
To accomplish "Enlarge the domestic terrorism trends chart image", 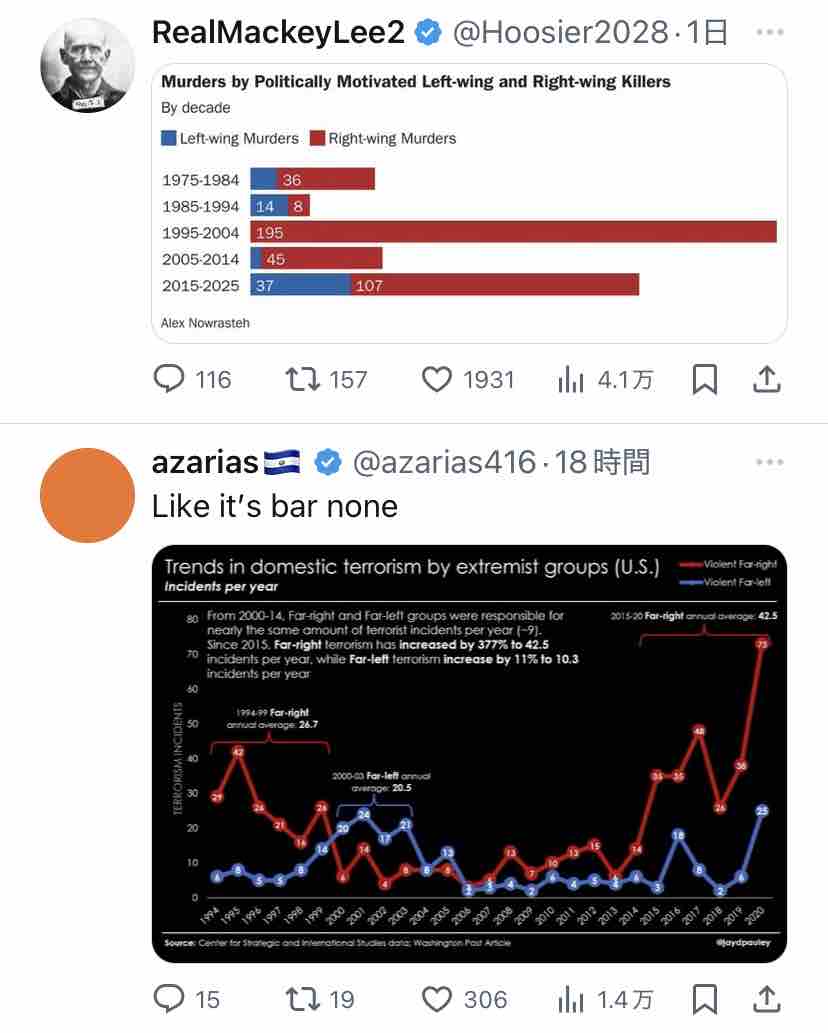I will tap(469, 754).
